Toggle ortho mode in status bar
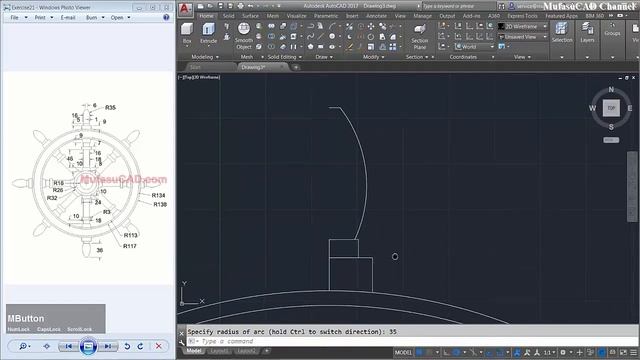This screenshot has width=640, height=360. [x=447, y=352]
